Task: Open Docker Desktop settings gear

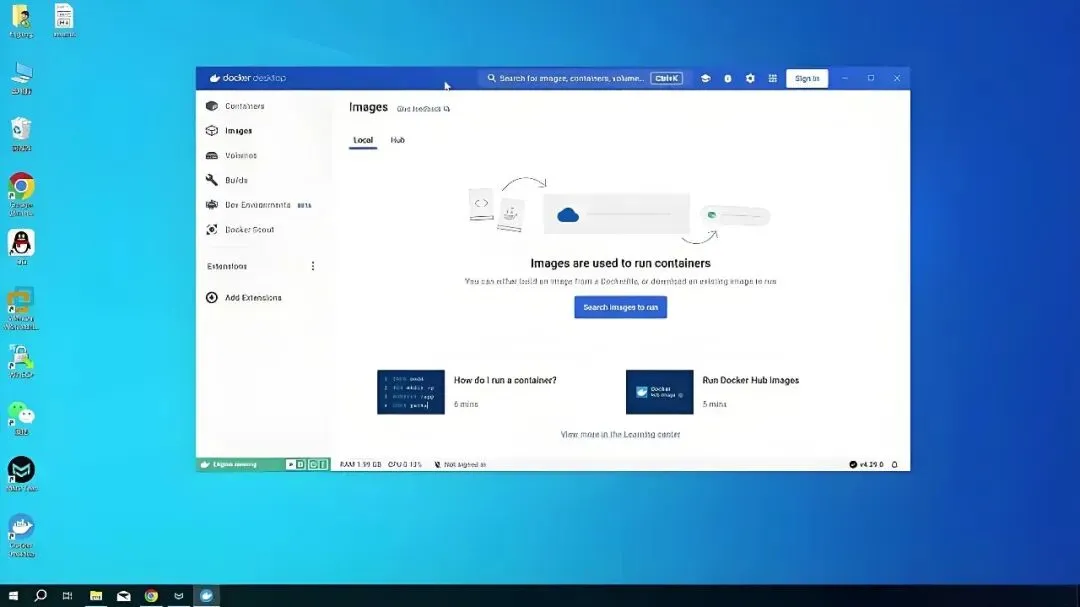Action: (750, 79)
